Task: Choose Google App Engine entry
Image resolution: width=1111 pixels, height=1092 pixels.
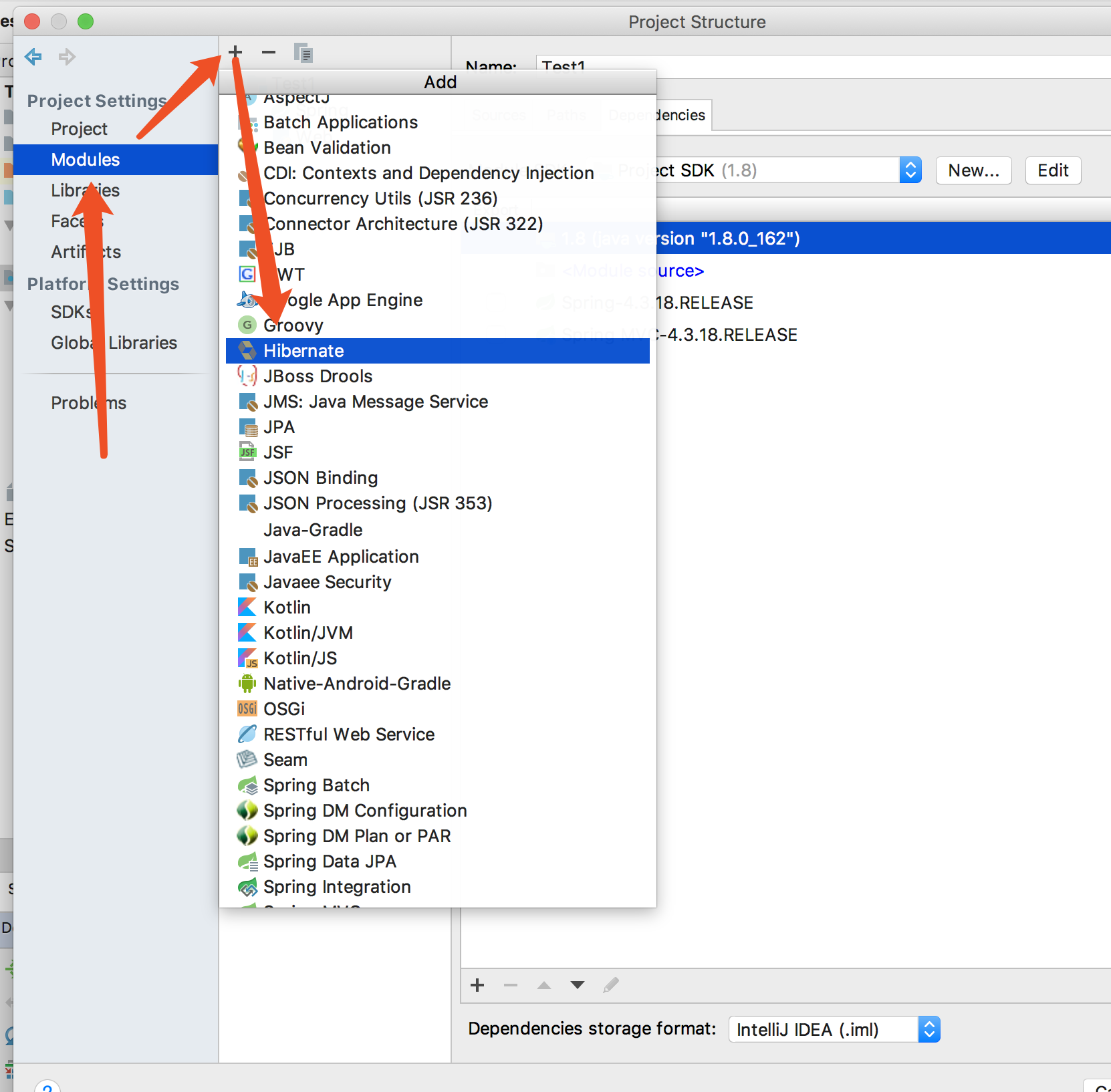Action: (438, 300)
